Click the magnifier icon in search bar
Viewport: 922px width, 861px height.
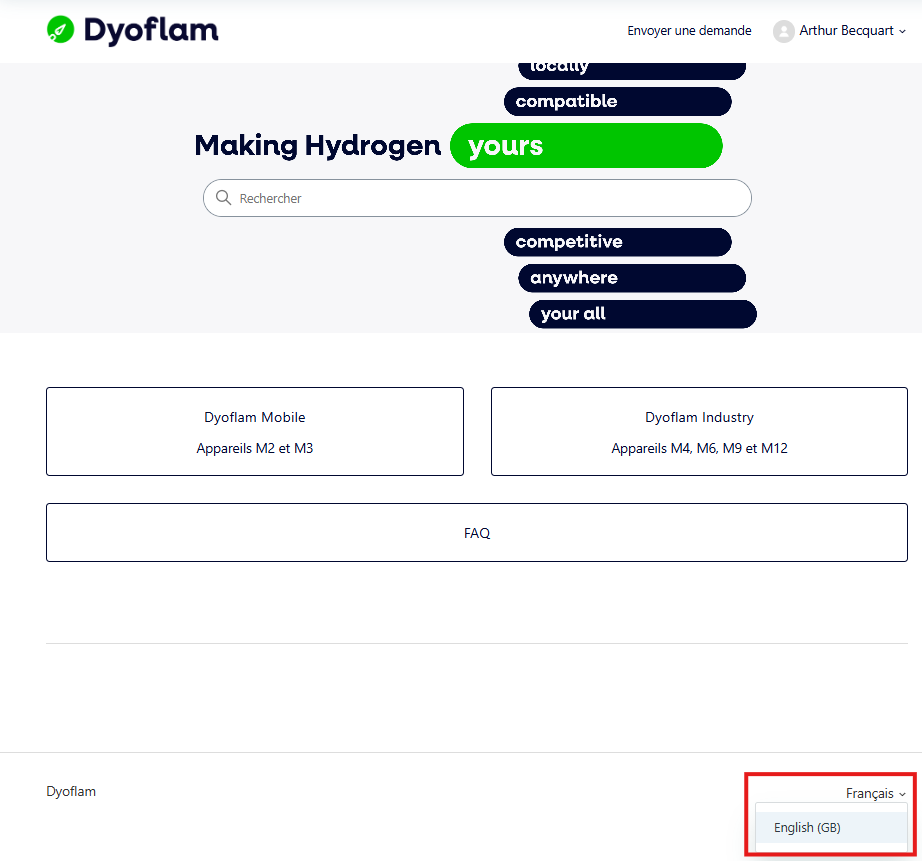tap(223, 198)
